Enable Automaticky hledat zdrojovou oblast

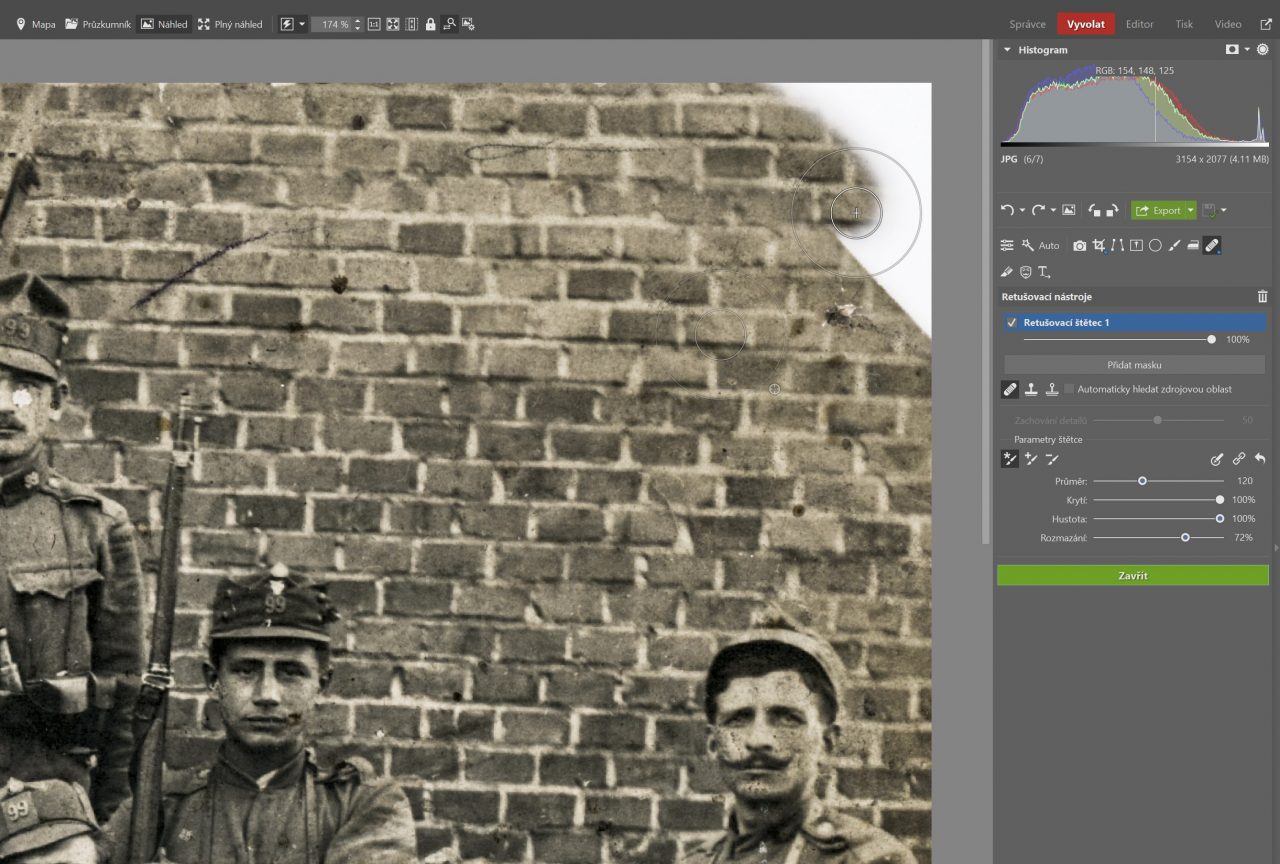pyautogui.click(x=1069, y=389)
